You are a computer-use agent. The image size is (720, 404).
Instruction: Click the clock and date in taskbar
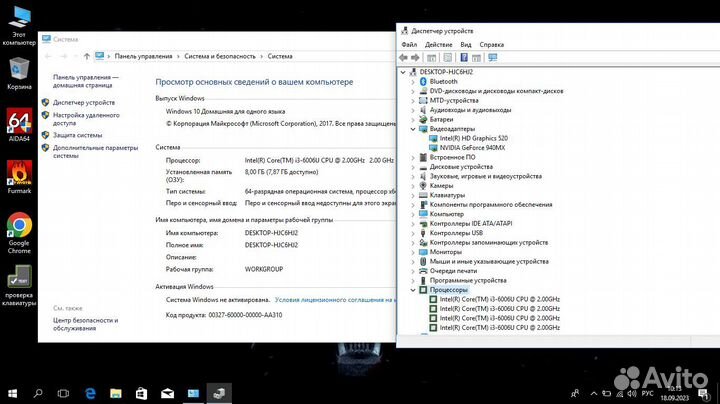[675, 393]
